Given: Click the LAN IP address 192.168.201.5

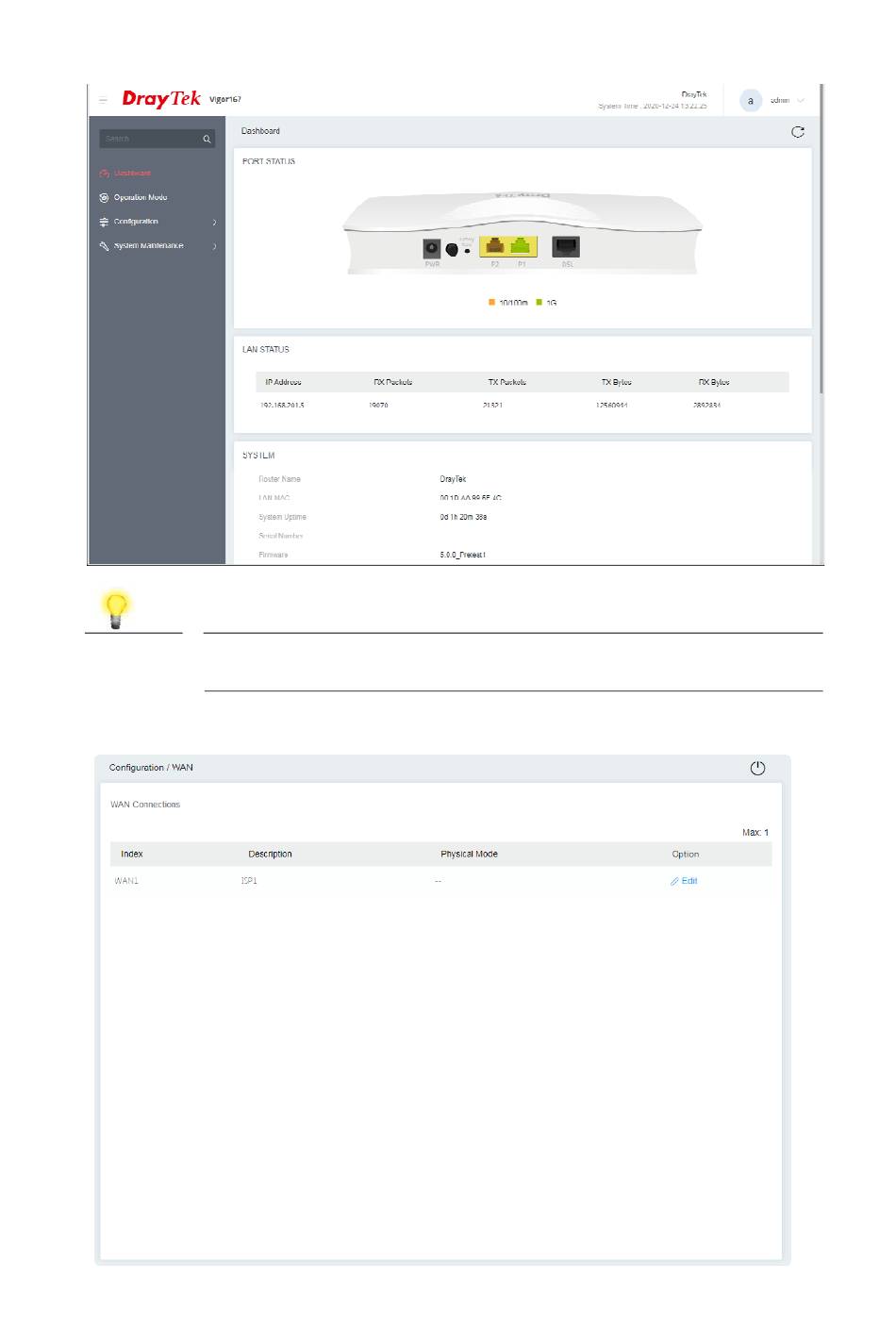Looking at the screenshot, I should 282,405.
